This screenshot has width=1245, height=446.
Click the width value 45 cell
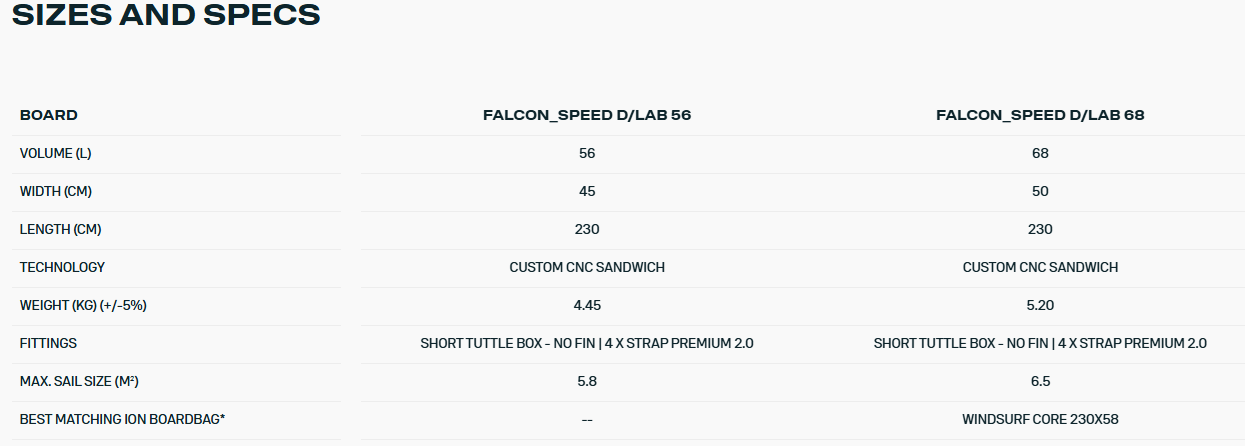(587, 191)
